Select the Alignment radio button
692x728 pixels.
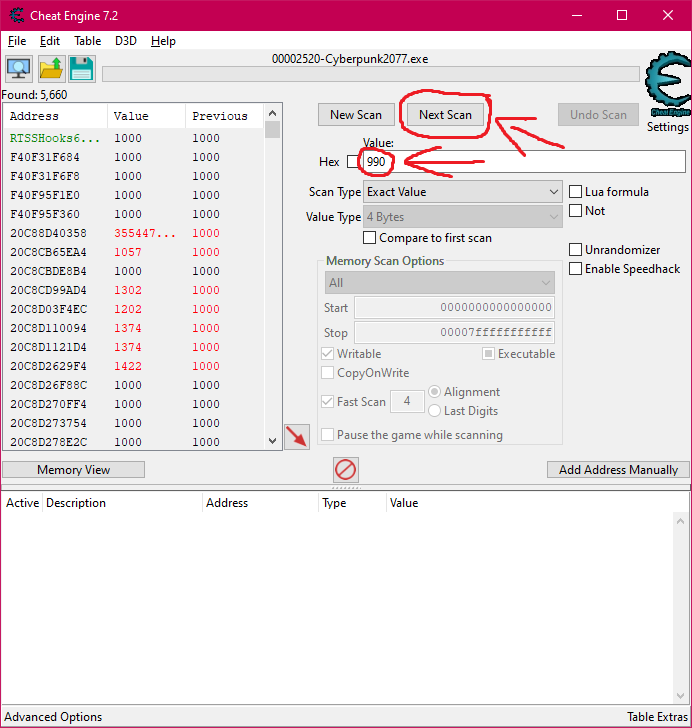coord(434,391)
